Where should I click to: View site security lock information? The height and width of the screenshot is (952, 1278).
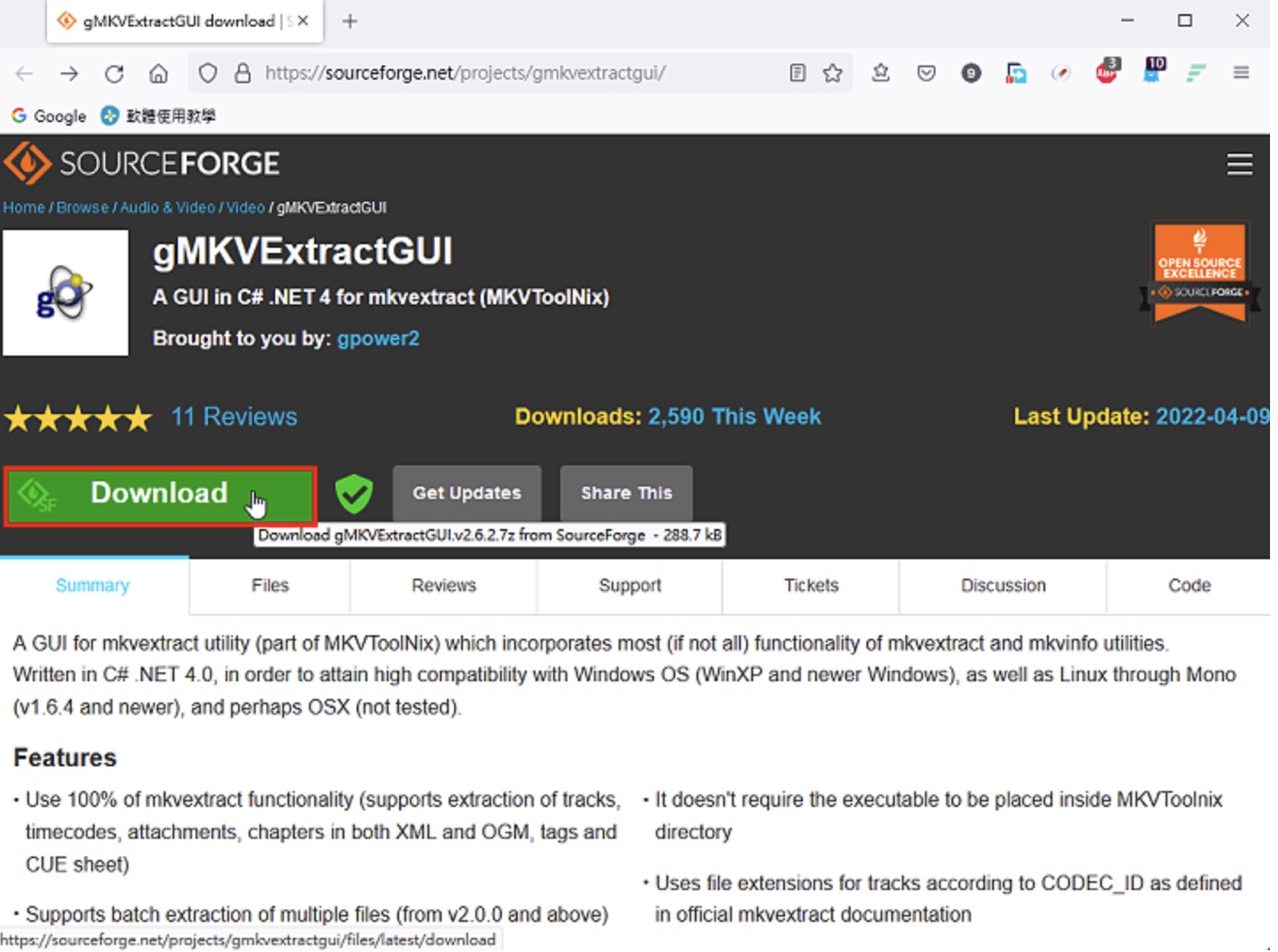(x=243, y=73)
